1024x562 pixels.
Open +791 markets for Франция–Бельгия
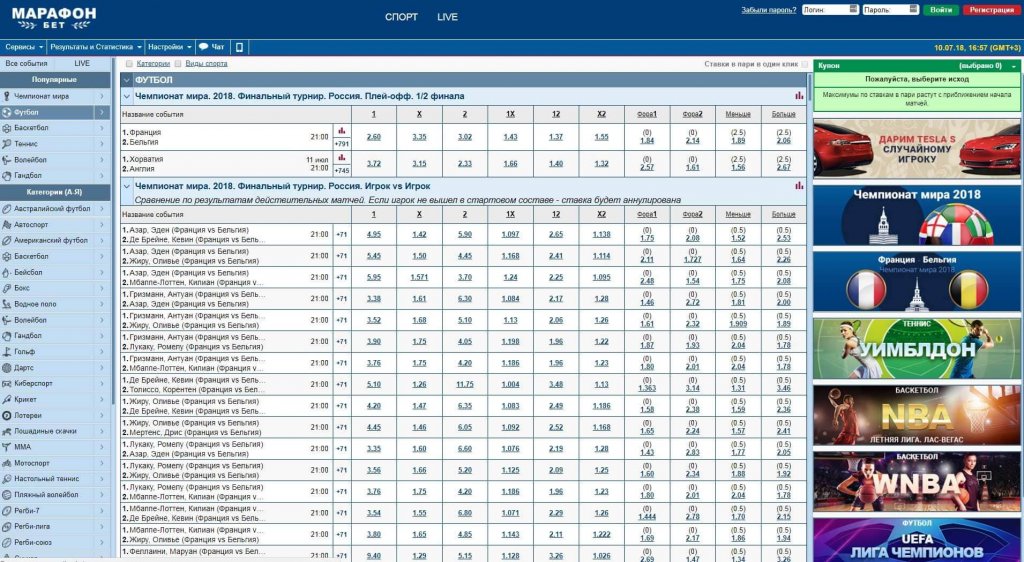pos(342,144)
